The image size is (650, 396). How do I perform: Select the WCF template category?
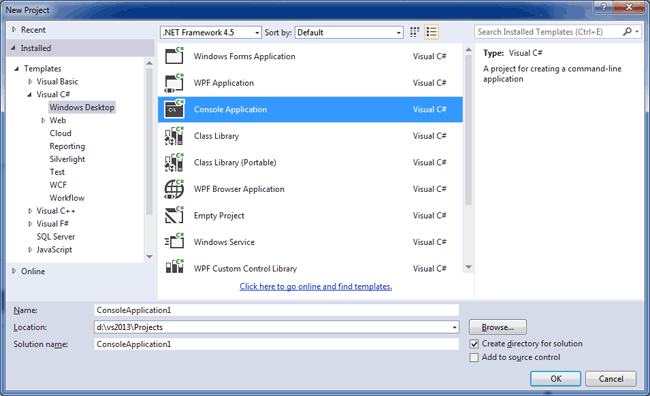[58, 185]
